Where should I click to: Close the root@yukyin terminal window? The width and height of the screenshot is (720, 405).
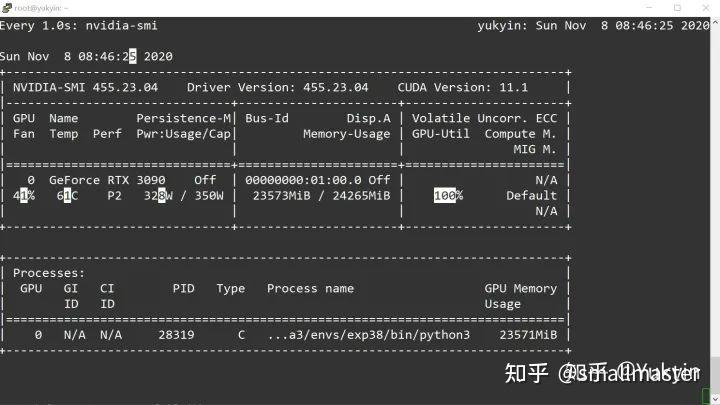point(706,7)
